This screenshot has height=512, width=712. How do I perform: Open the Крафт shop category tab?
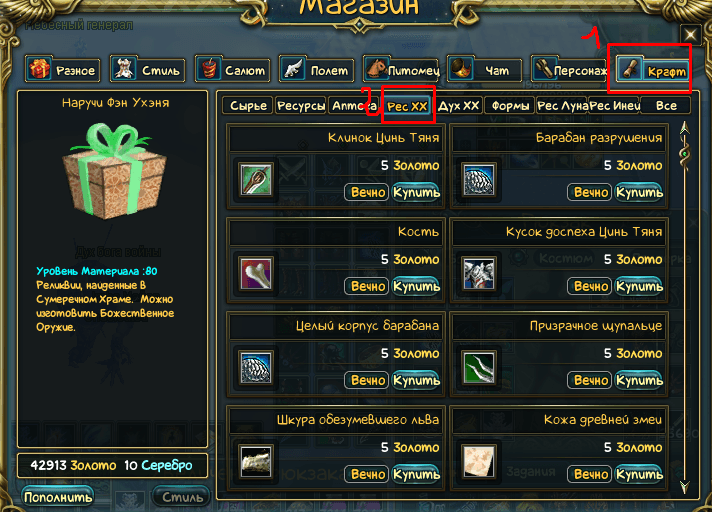pos(652,70)
